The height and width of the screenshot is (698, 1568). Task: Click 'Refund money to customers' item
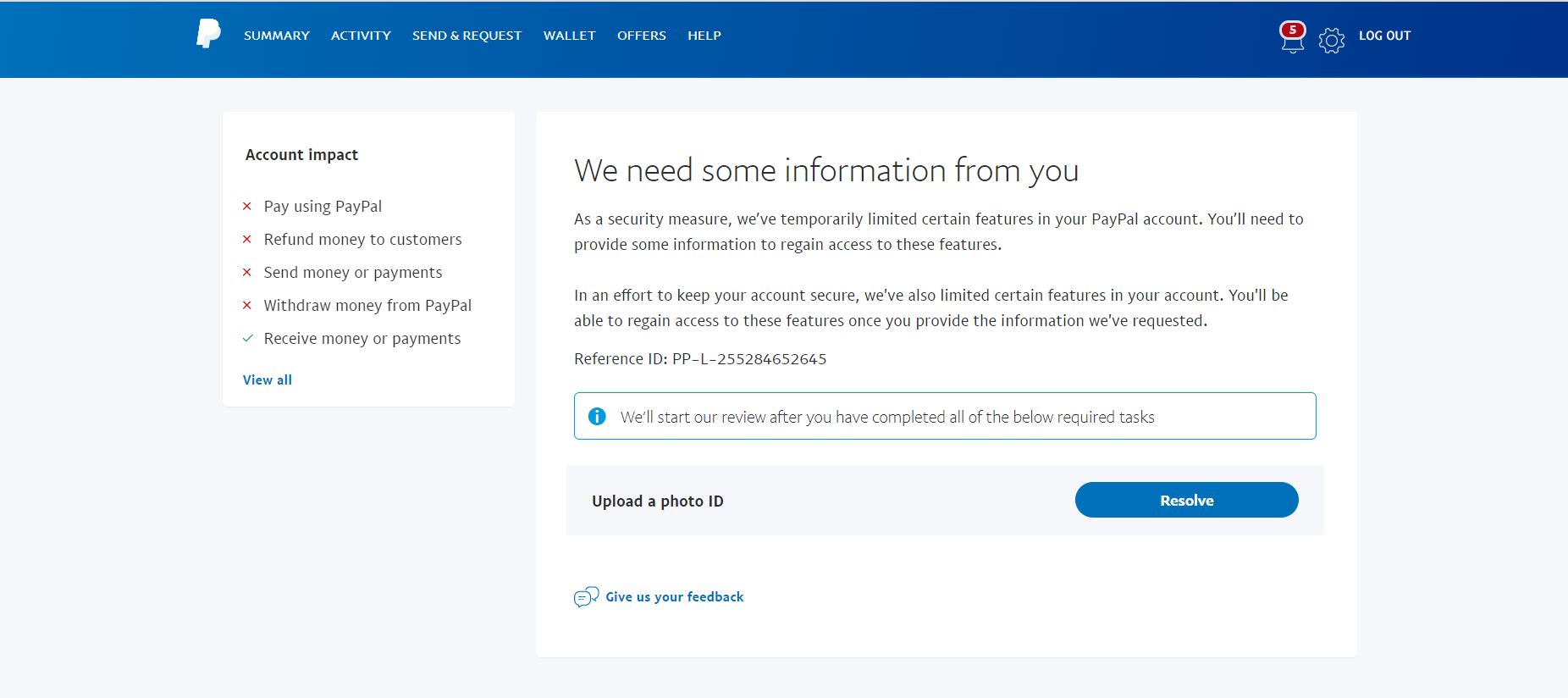pos(362,239)
